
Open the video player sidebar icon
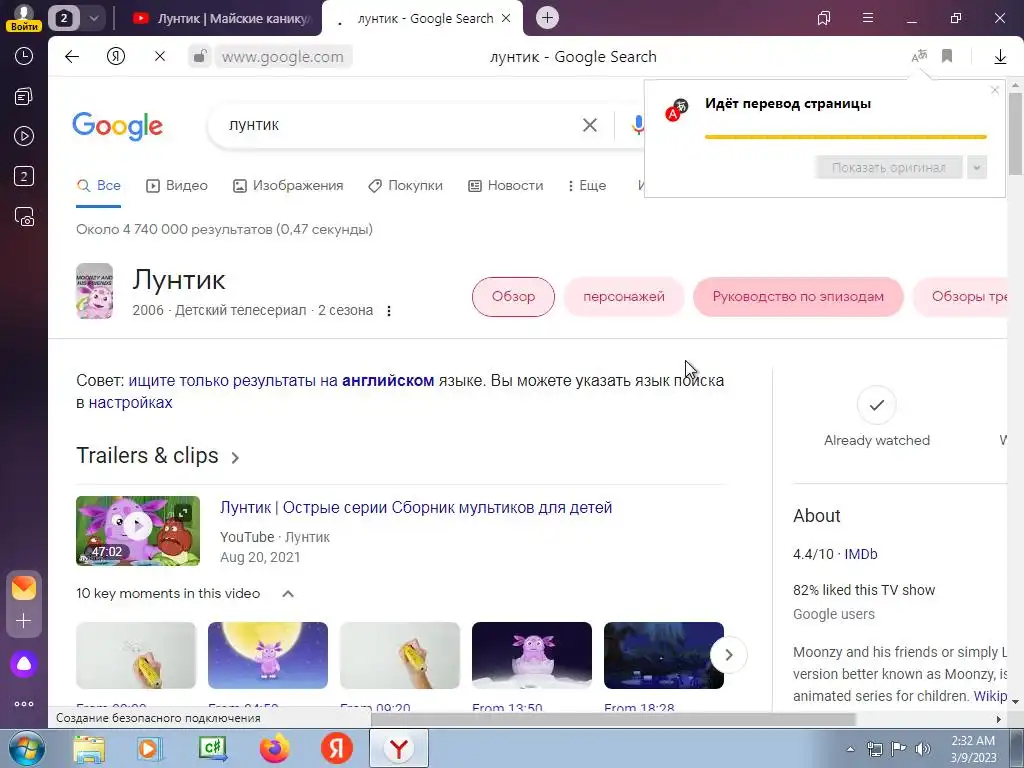(24, 136)
